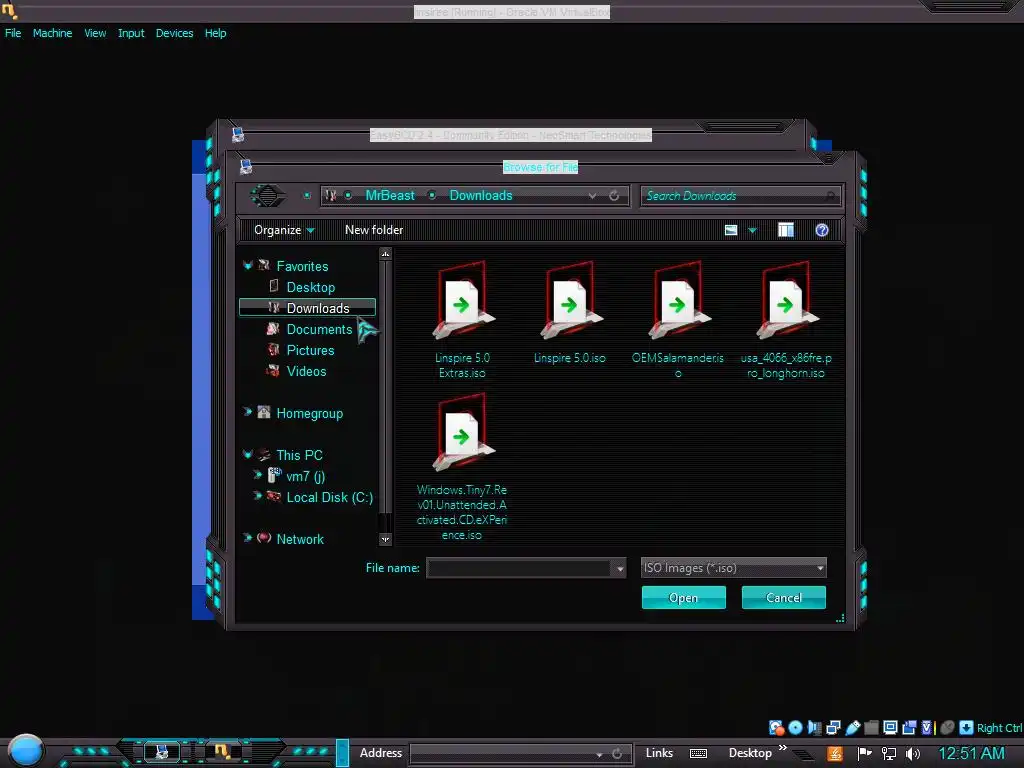Click the orange Java tray icon
This screenshot has height=768, width=1024.
[835, 754]
